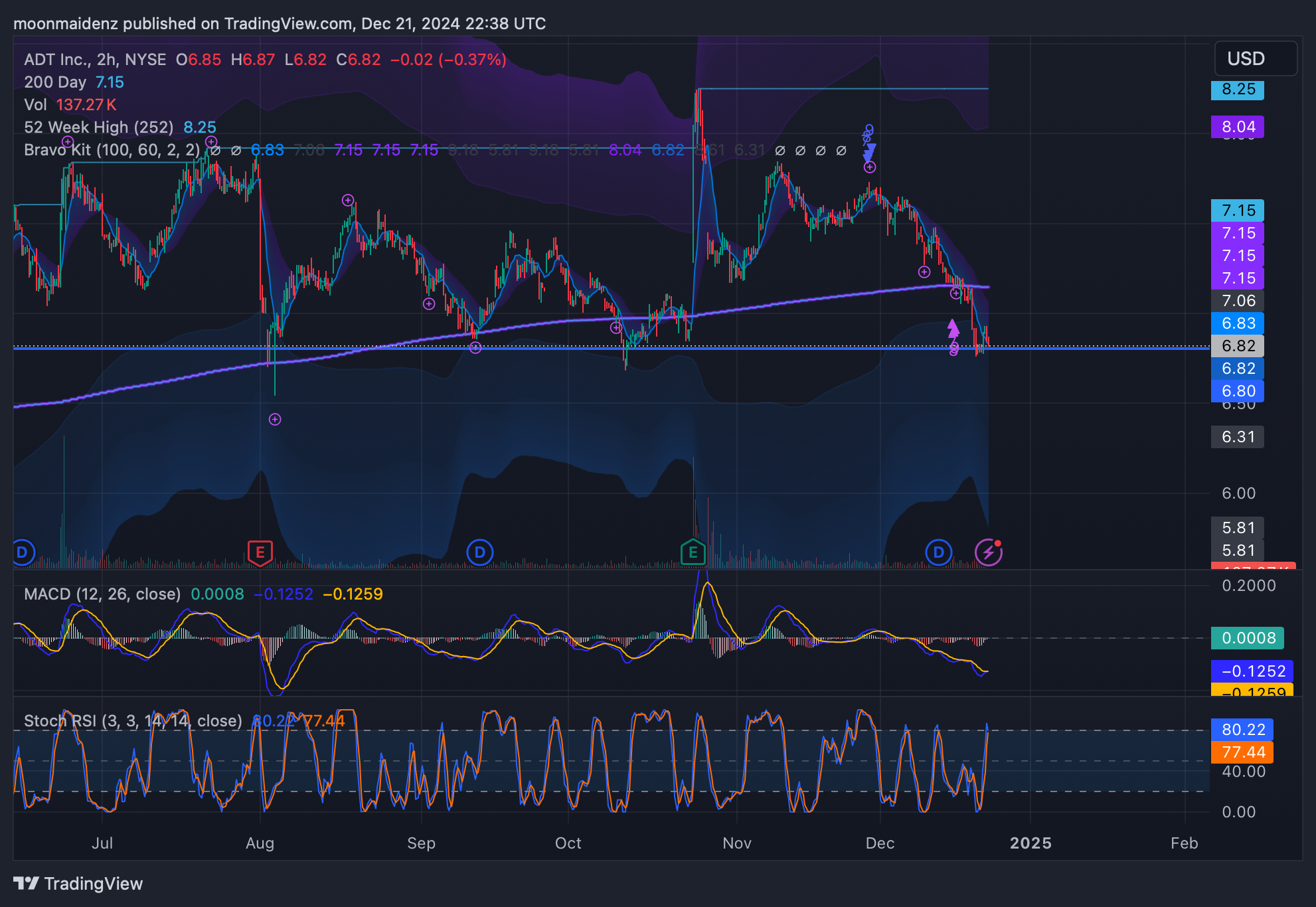Click the orange 77.44 Stoch RSI label

pos(1242,752)
